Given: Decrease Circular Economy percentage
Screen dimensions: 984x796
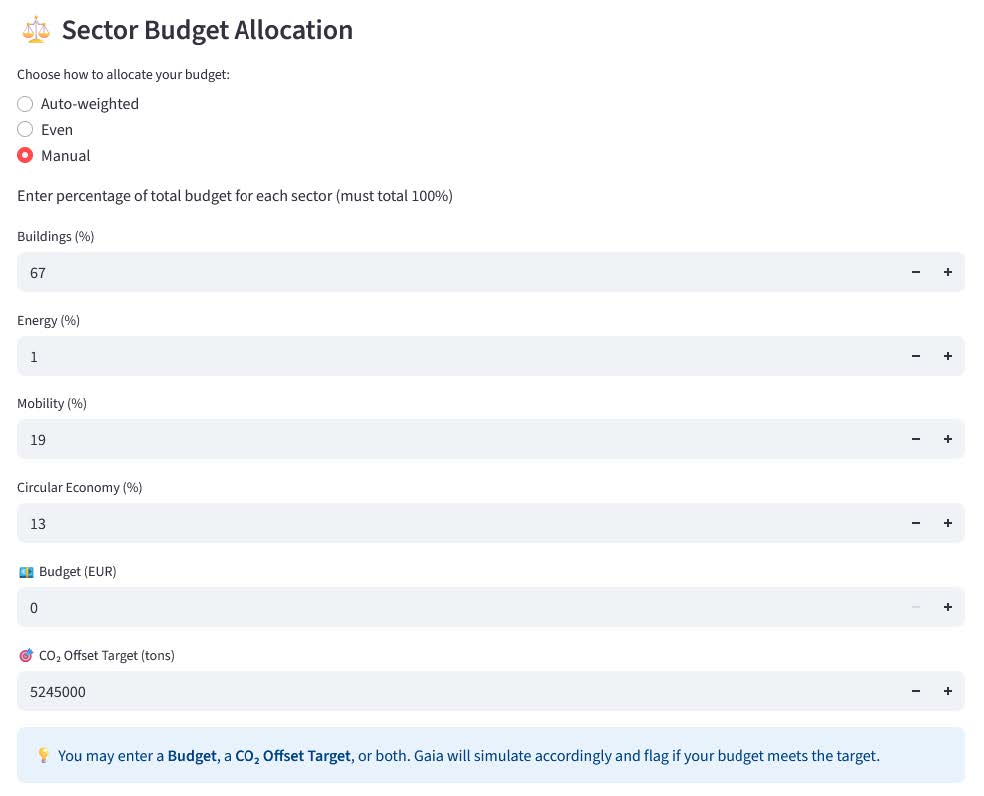Looking at the screenshot, I should [915, 523].
